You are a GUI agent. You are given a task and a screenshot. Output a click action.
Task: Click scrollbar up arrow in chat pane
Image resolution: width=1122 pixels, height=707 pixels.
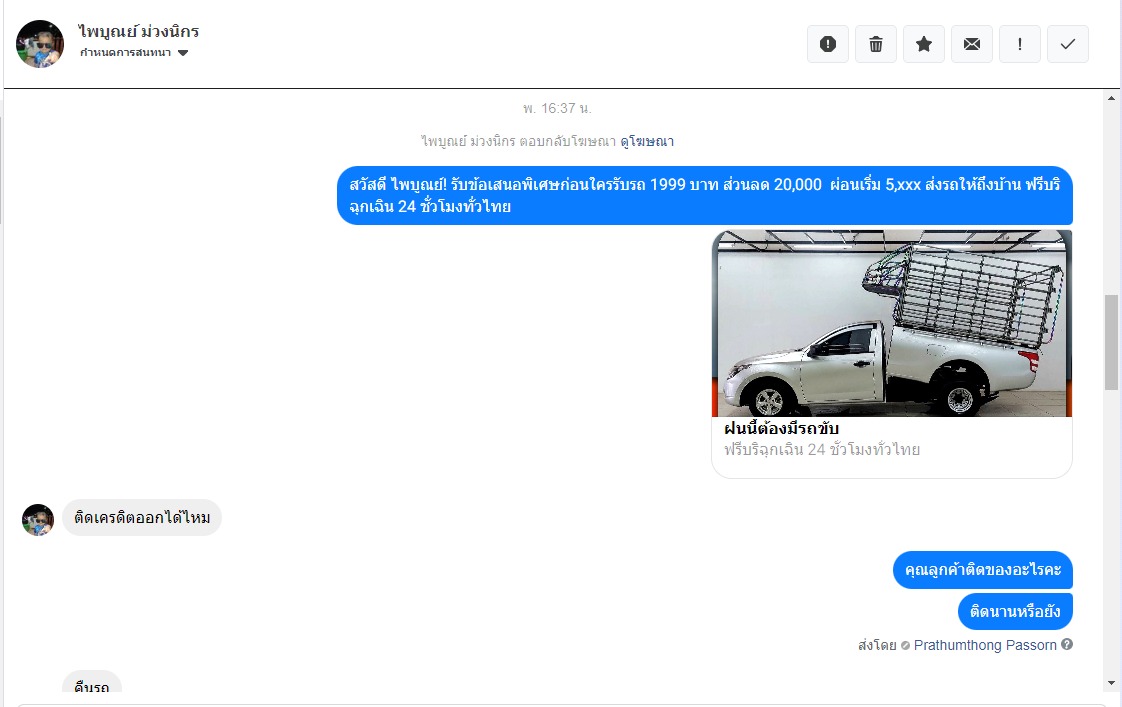1111,99
